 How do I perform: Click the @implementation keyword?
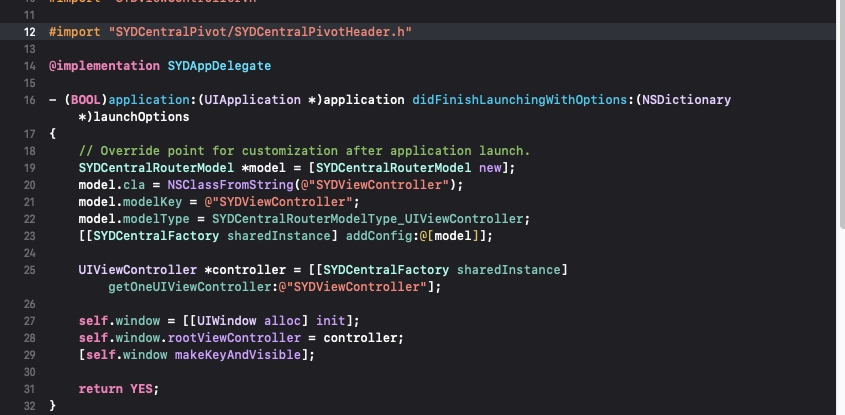[103, 65]
